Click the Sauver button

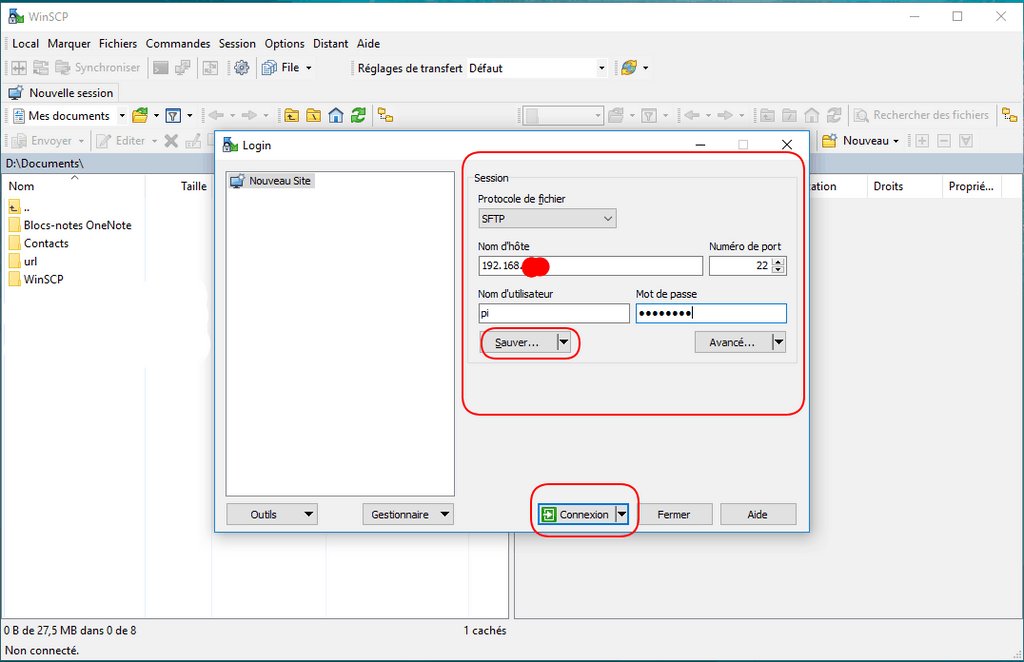519,342
